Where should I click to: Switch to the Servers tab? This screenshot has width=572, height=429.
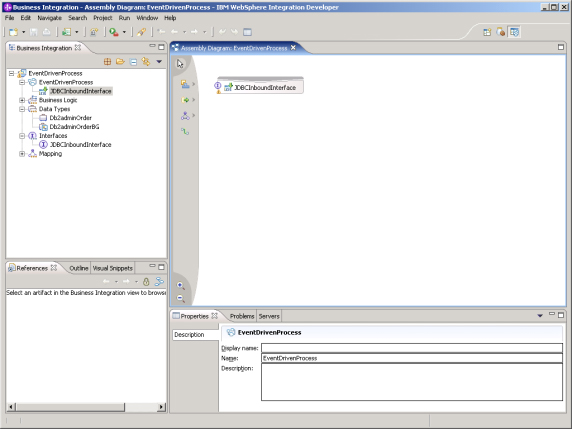pyautogui.click(x=269, y=316)
